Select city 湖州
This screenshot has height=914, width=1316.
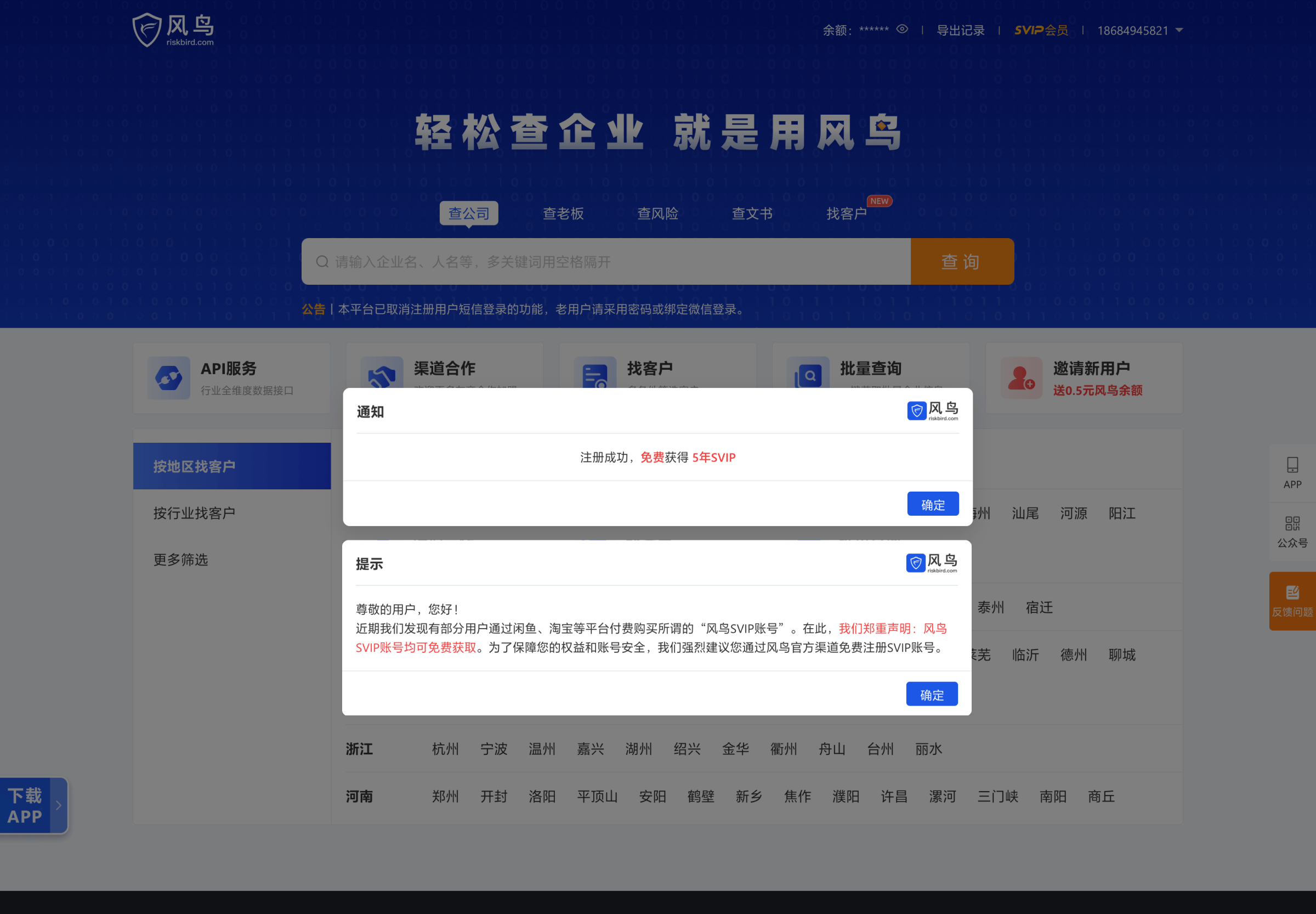(639, 748)
